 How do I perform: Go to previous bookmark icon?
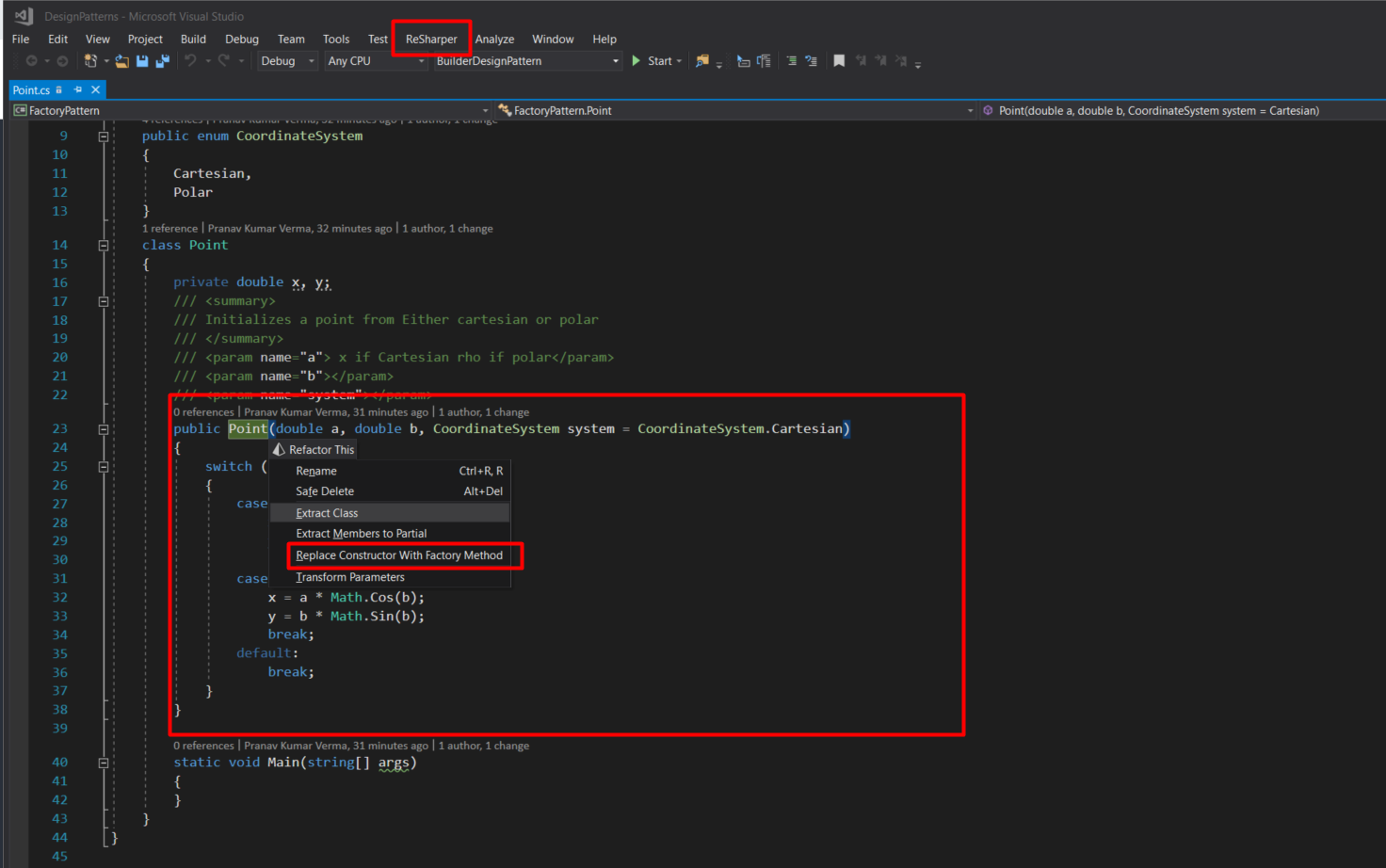pyautogui.click(x=861, y=61)
